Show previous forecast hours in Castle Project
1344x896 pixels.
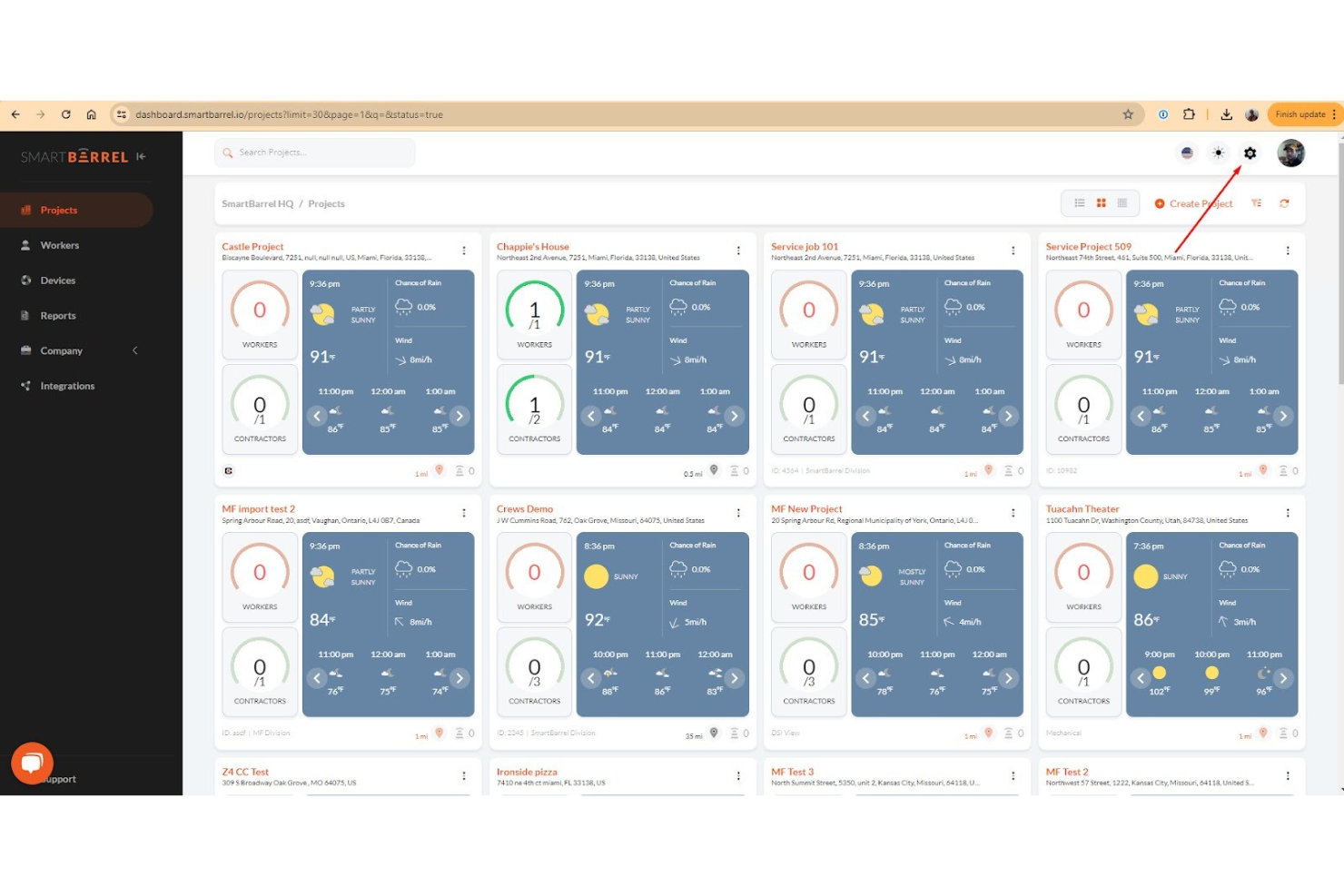(317, 416)
